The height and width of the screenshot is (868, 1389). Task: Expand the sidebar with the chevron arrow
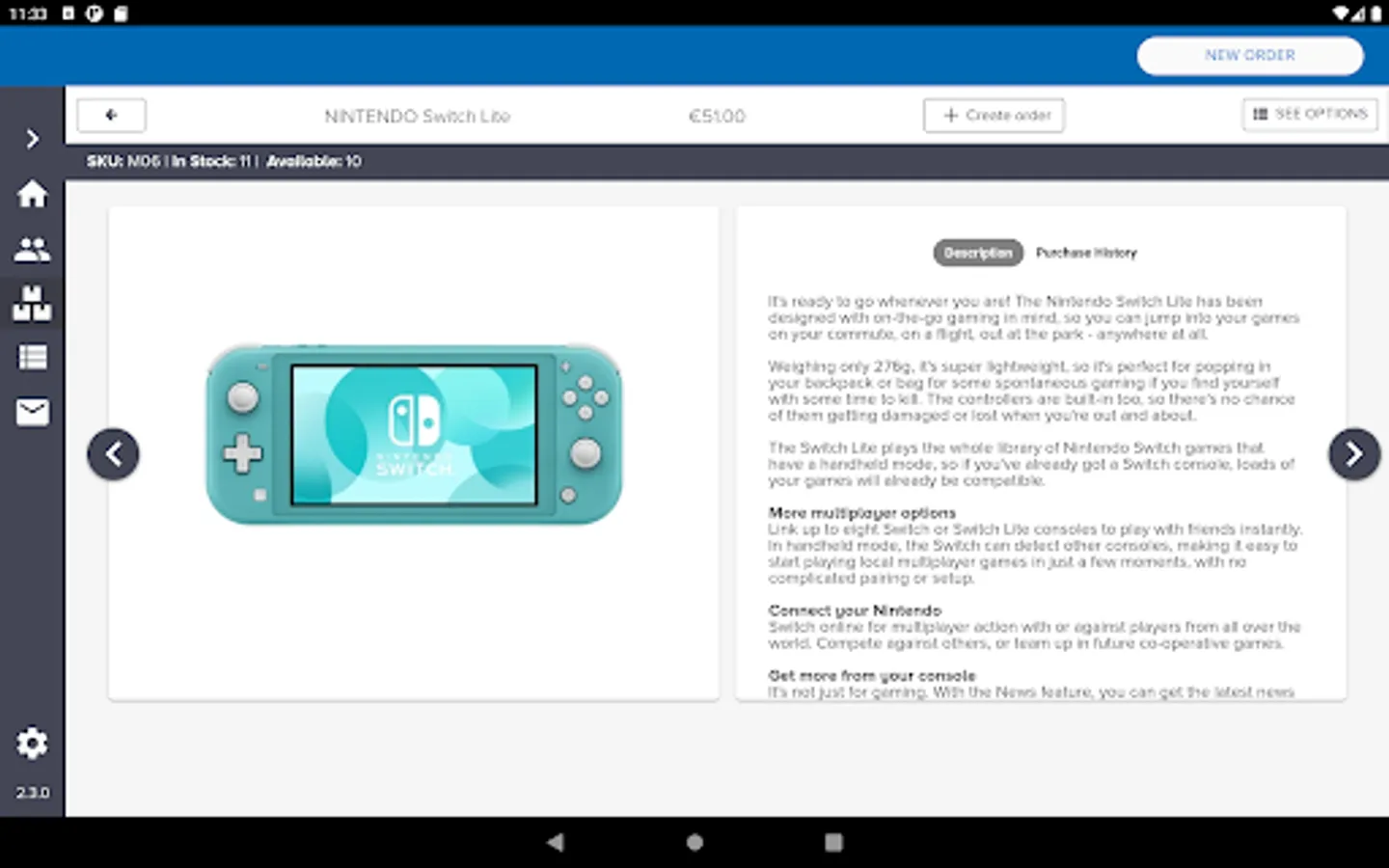click(x=33, y=139)
